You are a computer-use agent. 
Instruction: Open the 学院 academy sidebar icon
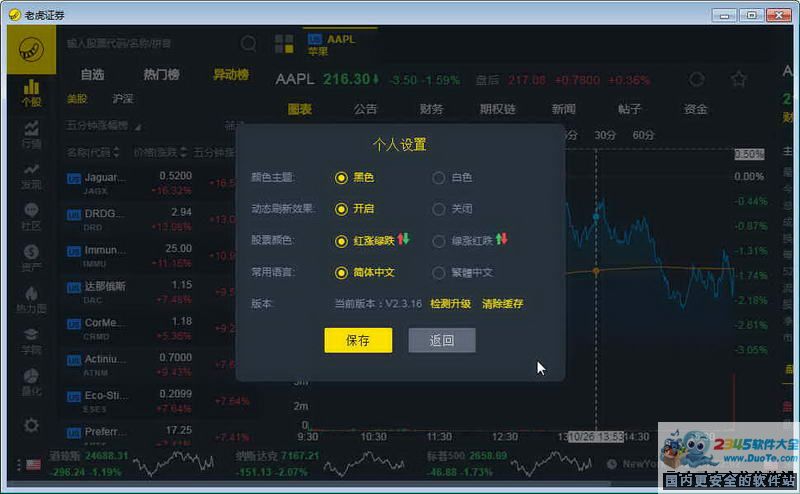tap(31, 341)
